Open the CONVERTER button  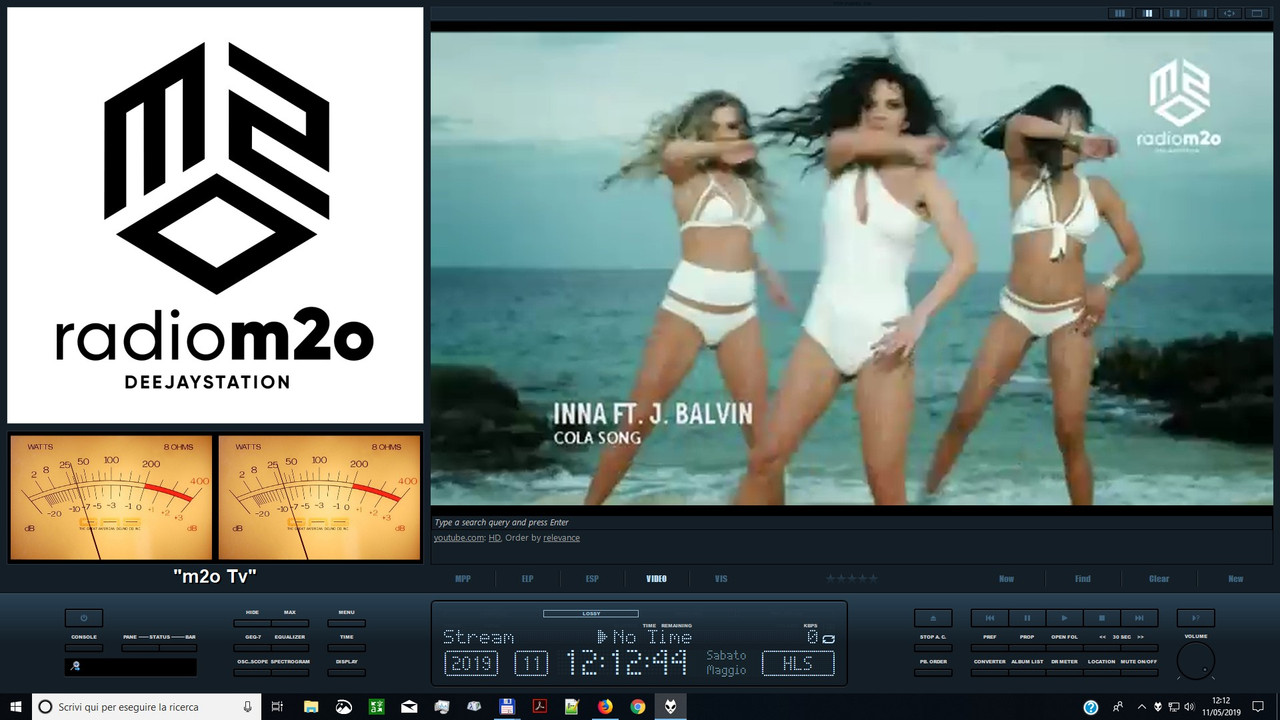[990, 673]
